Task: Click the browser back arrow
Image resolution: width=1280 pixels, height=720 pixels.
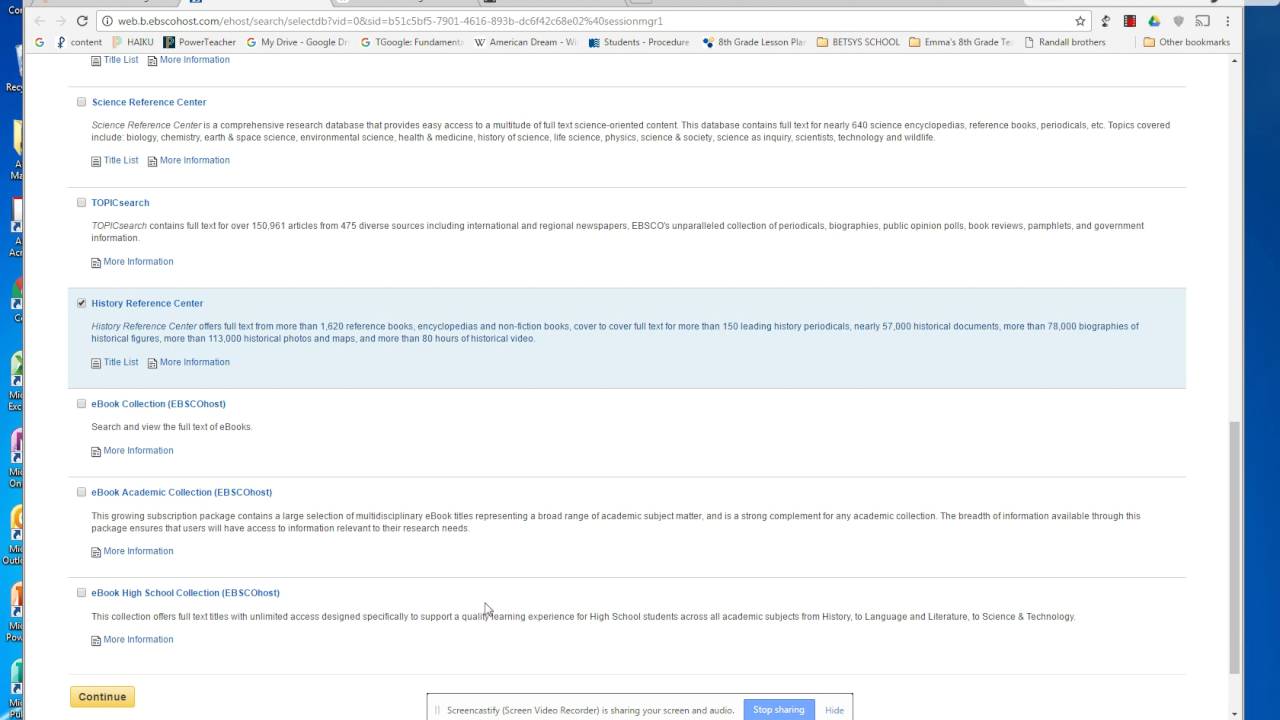Action: tap(40, 21)
